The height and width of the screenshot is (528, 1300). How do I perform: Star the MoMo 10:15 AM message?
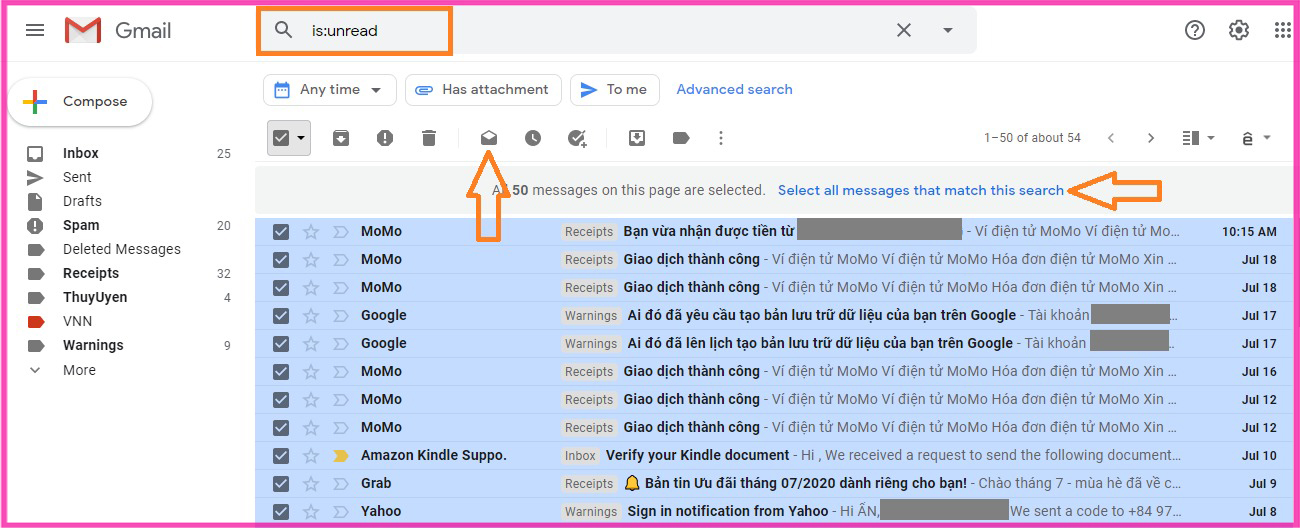coord(311,231)
